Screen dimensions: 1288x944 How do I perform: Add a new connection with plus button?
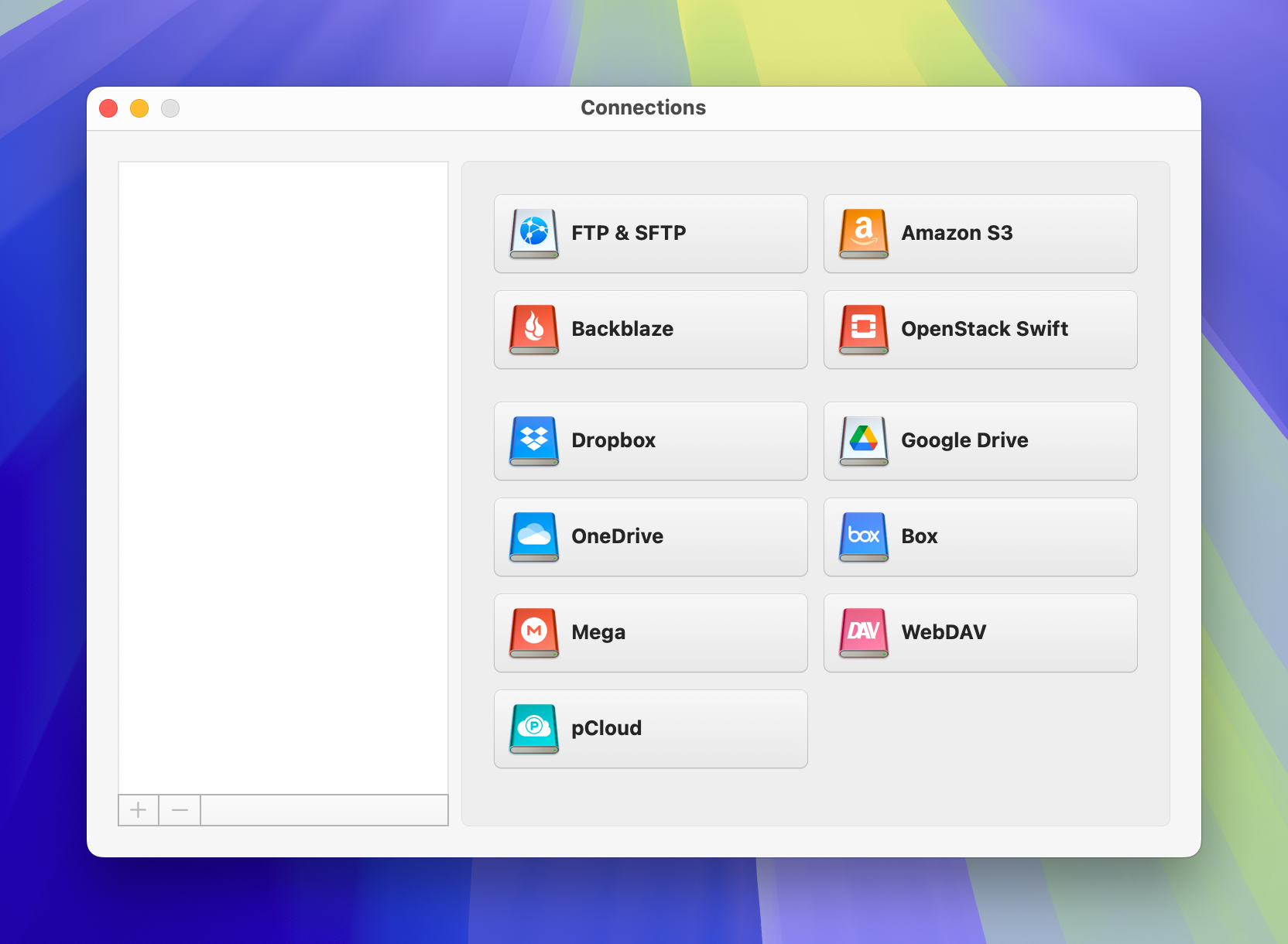[x=139, y=810]
